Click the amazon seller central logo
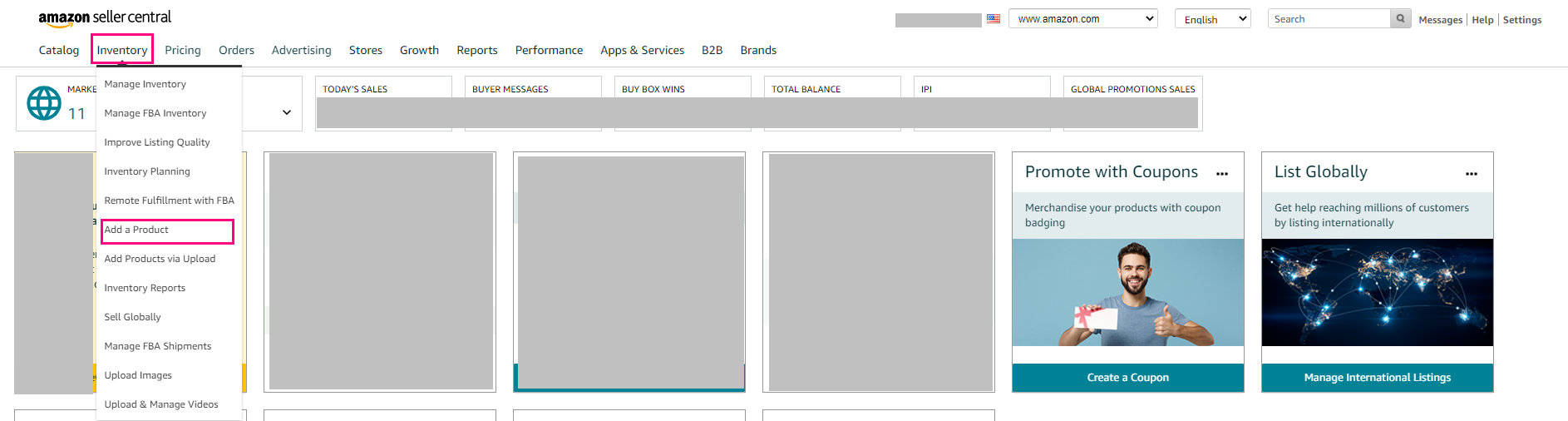 [105, 17]
